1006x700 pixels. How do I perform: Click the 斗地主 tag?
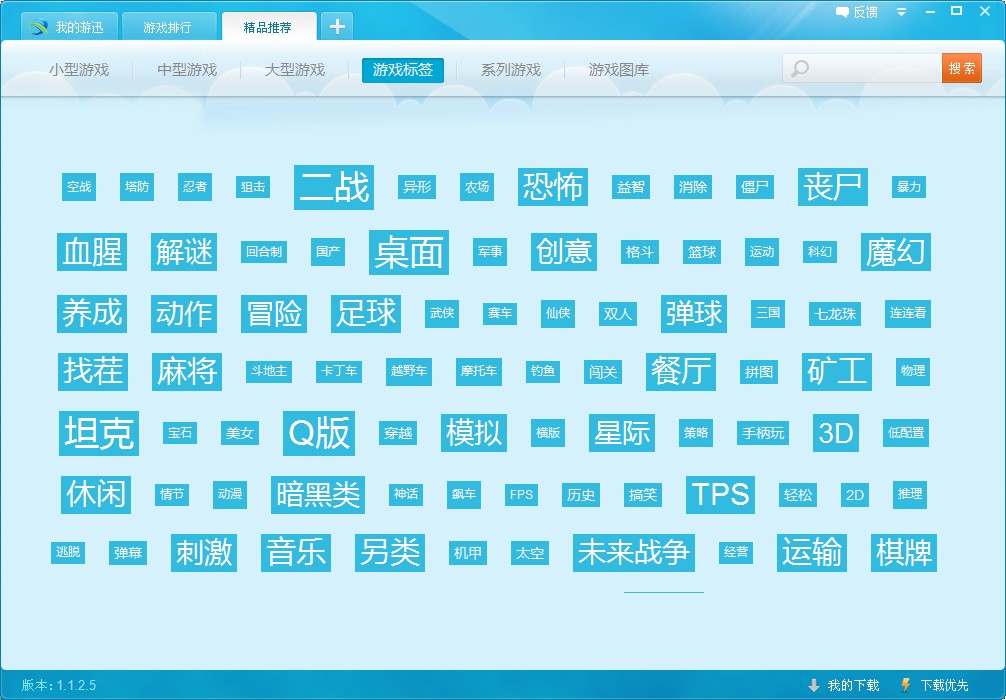(269, 371)
